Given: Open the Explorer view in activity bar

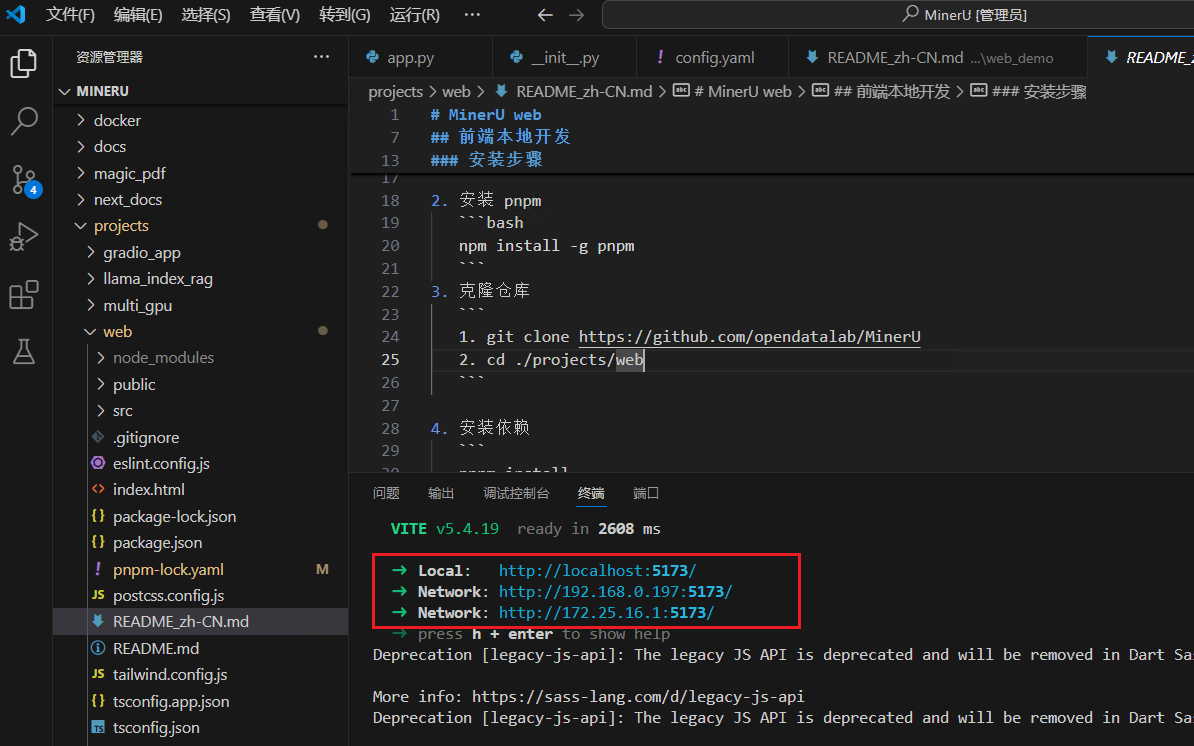Looking at the screenshot, I should 24,63.
